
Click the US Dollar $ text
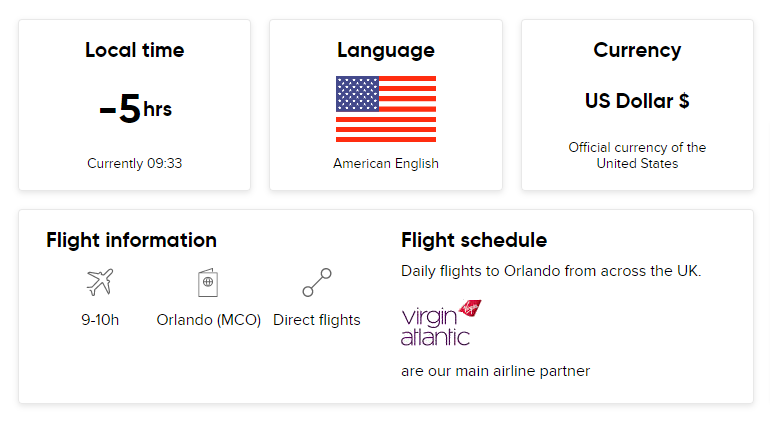[x=637, y=101]
